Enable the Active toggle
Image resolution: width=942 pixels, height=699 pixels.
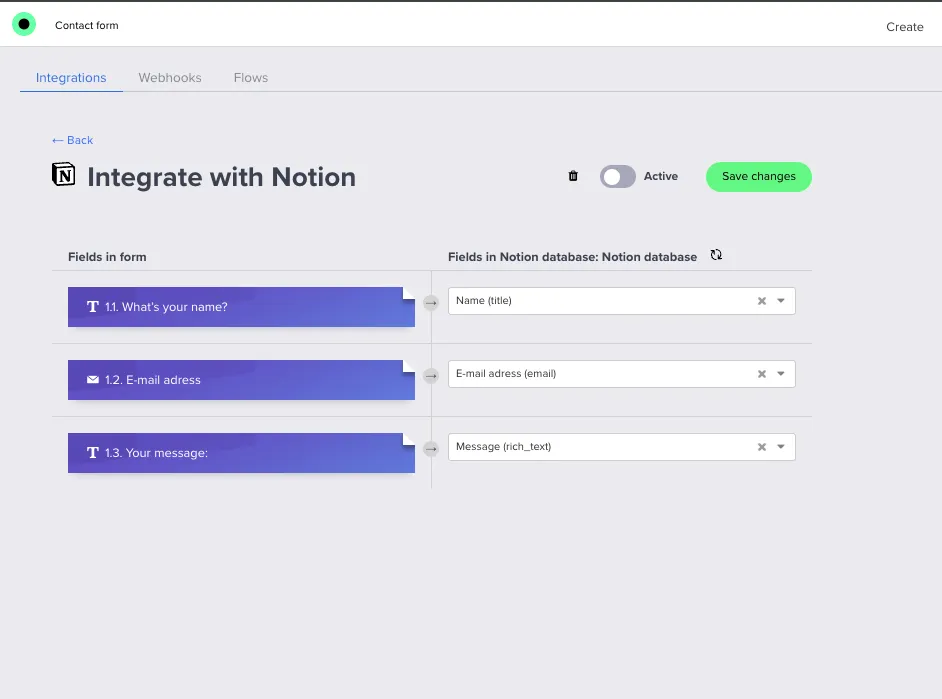coord(617,176)
